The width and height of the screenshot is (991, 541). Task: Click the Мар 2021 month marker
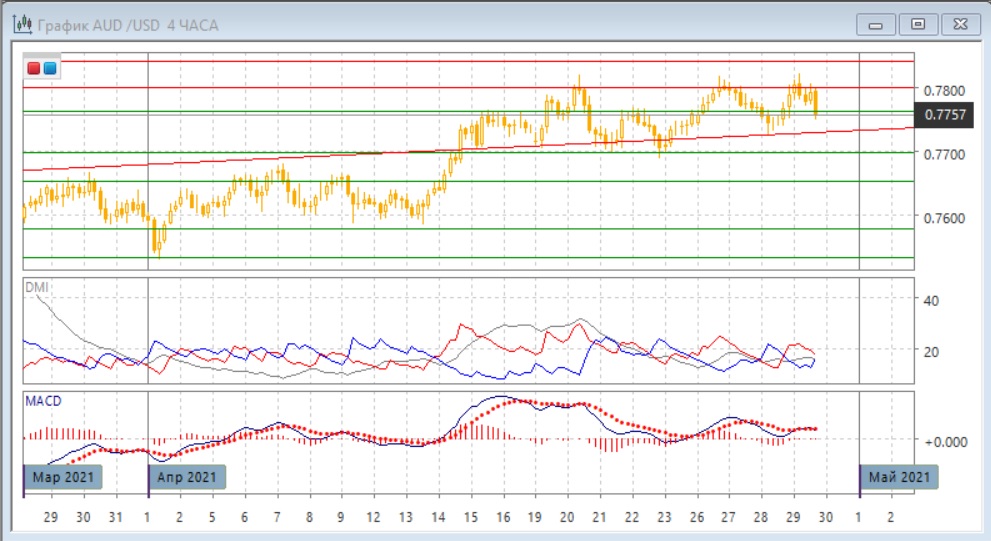[63, 477]
